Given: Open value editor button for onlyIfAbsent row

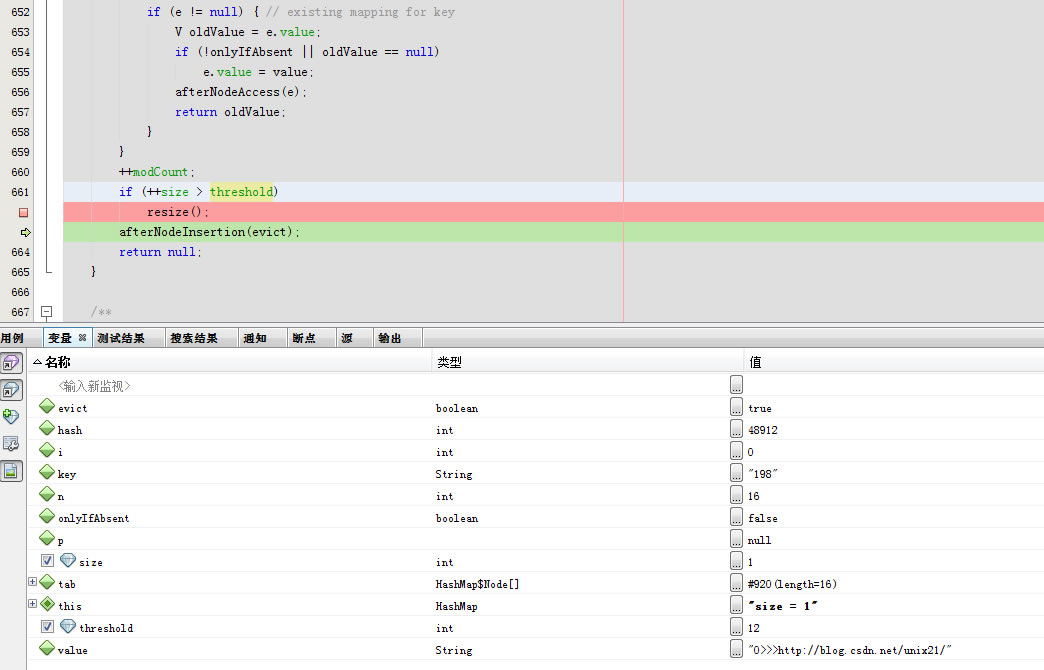Looking at the screenshot, I should (x=736, y=517).
